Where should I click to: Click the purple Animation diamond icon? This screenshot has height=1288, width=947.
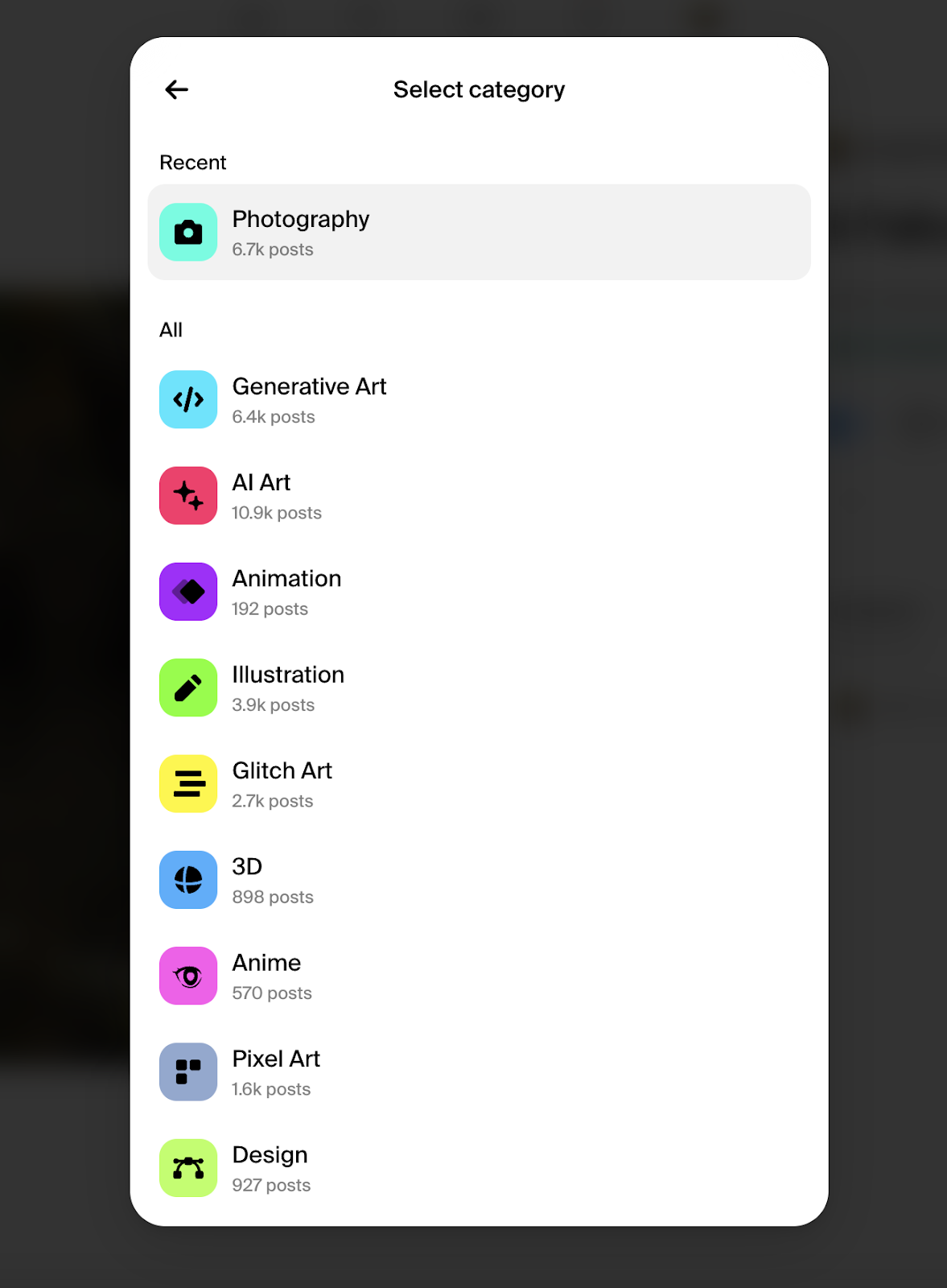(x=188, y=592)
